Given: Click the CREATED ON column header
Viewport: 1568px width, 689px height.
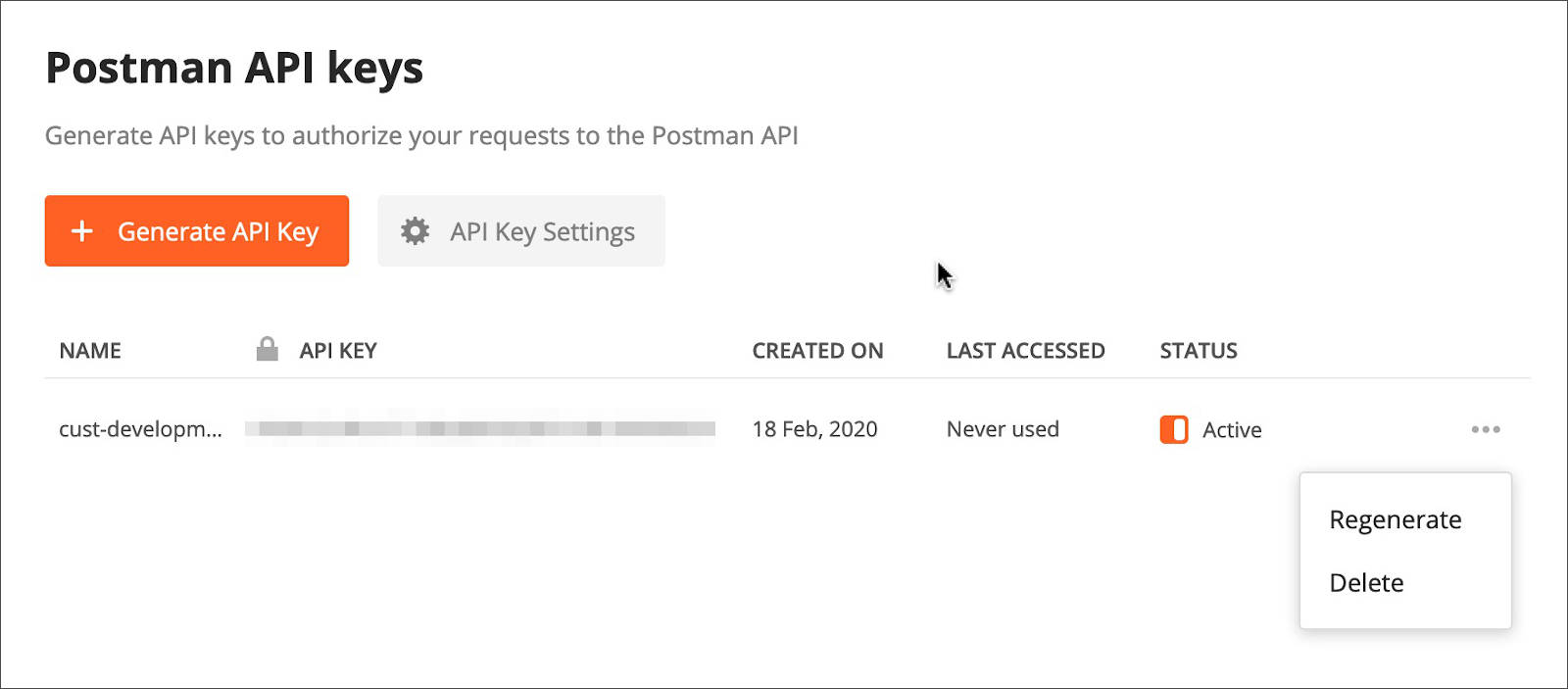Looking at the screenshot, I should coord(817,351).
